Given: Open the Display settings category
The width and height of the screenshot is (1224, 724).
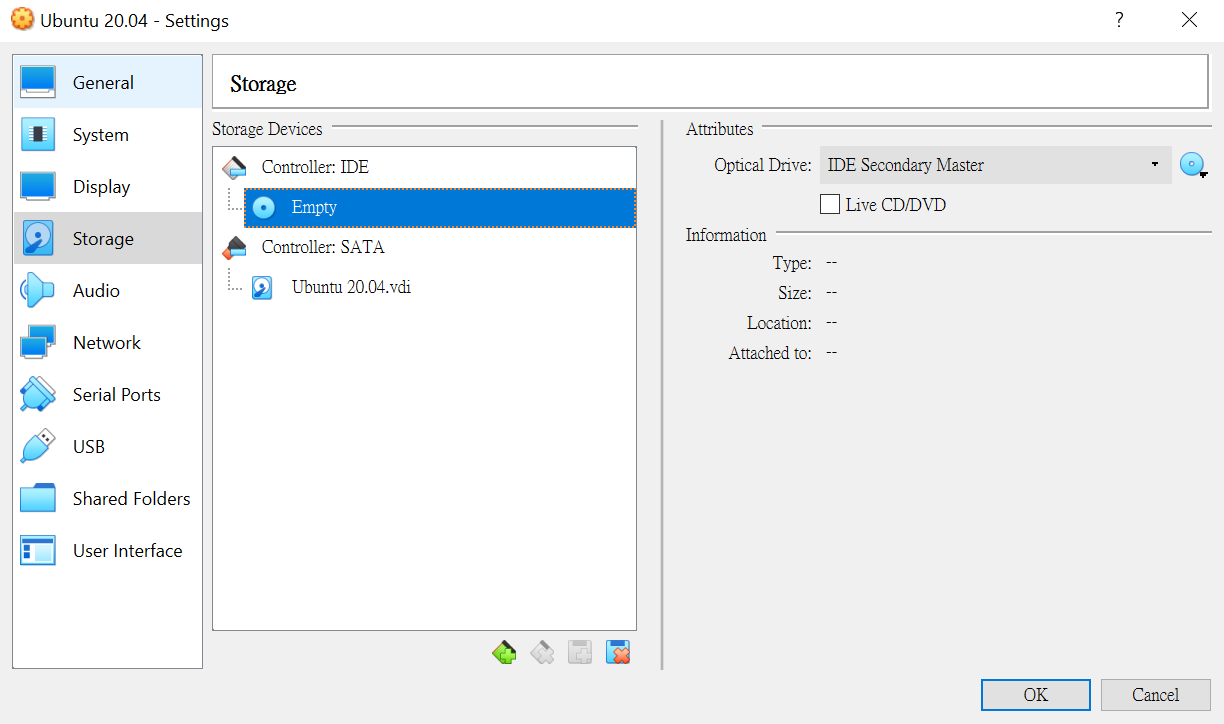Looking at the screenshot, I should tap(107, 187).
